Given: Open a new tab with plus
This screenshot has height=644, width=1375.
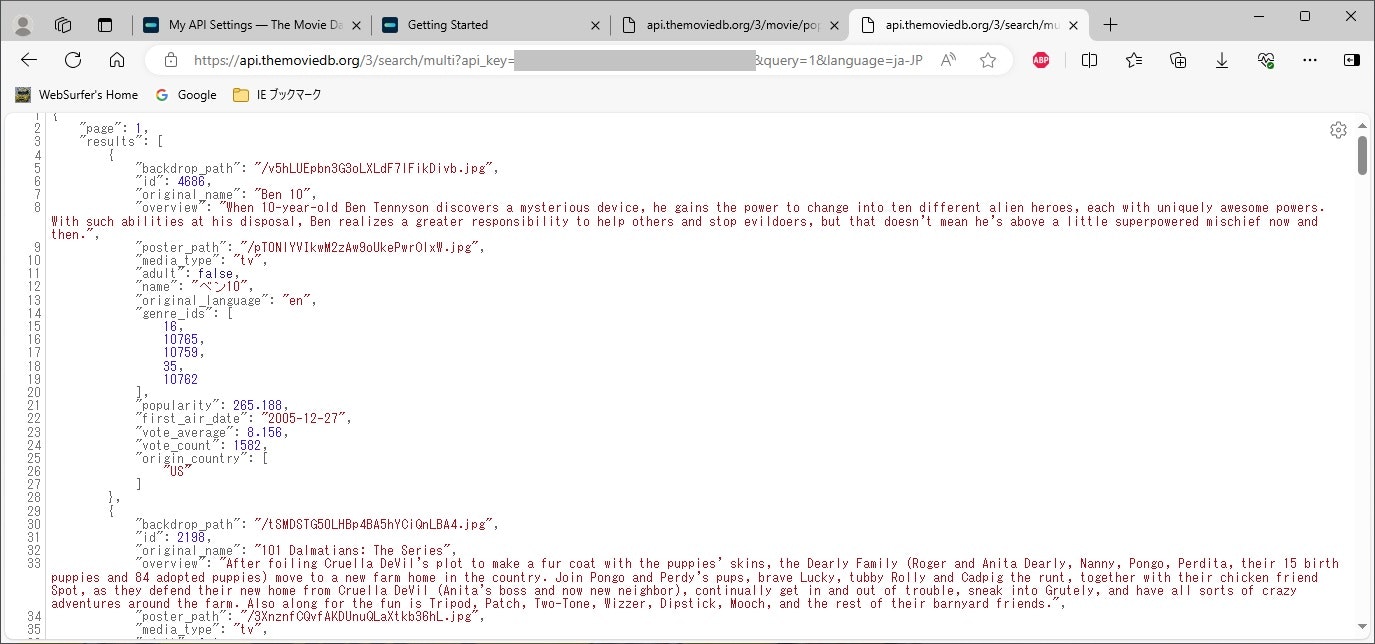Looking at the screenshot, I should 1111,25.
